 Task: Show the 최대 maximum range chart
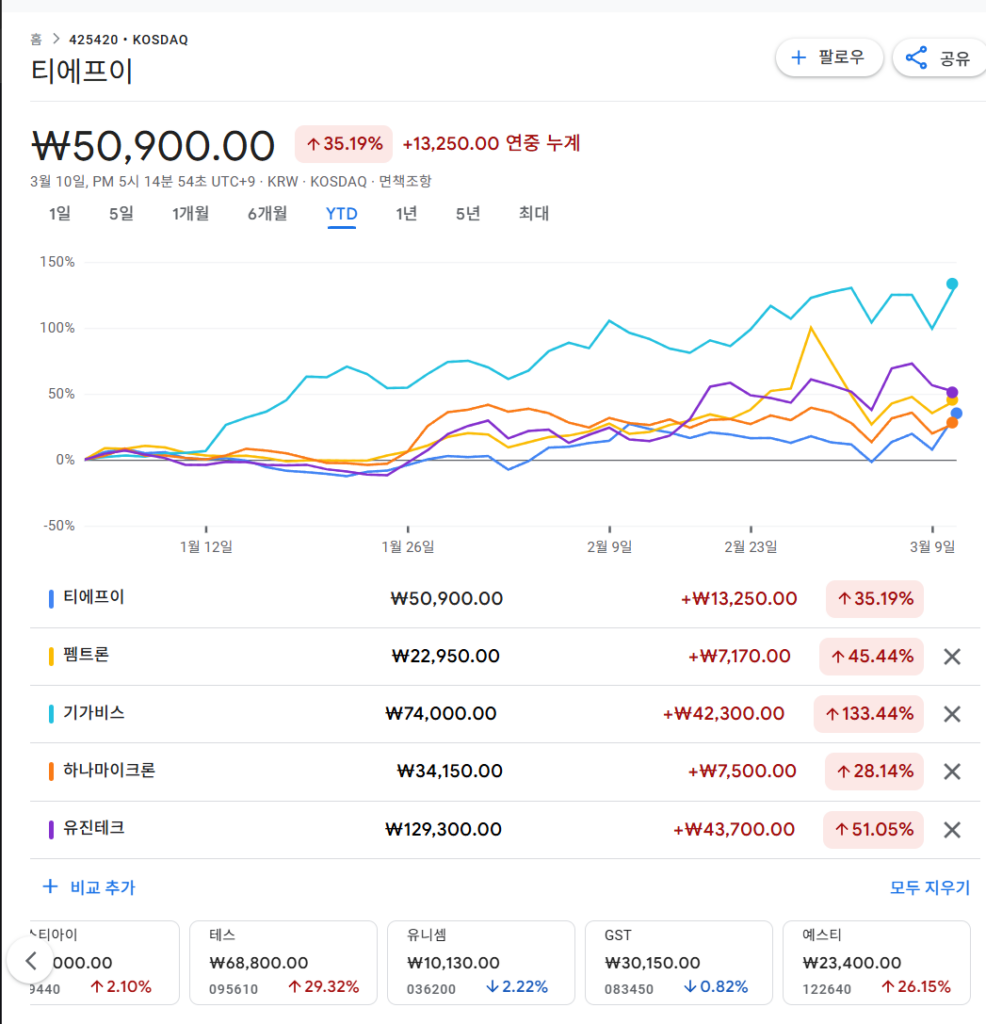[x=533, y=213]
